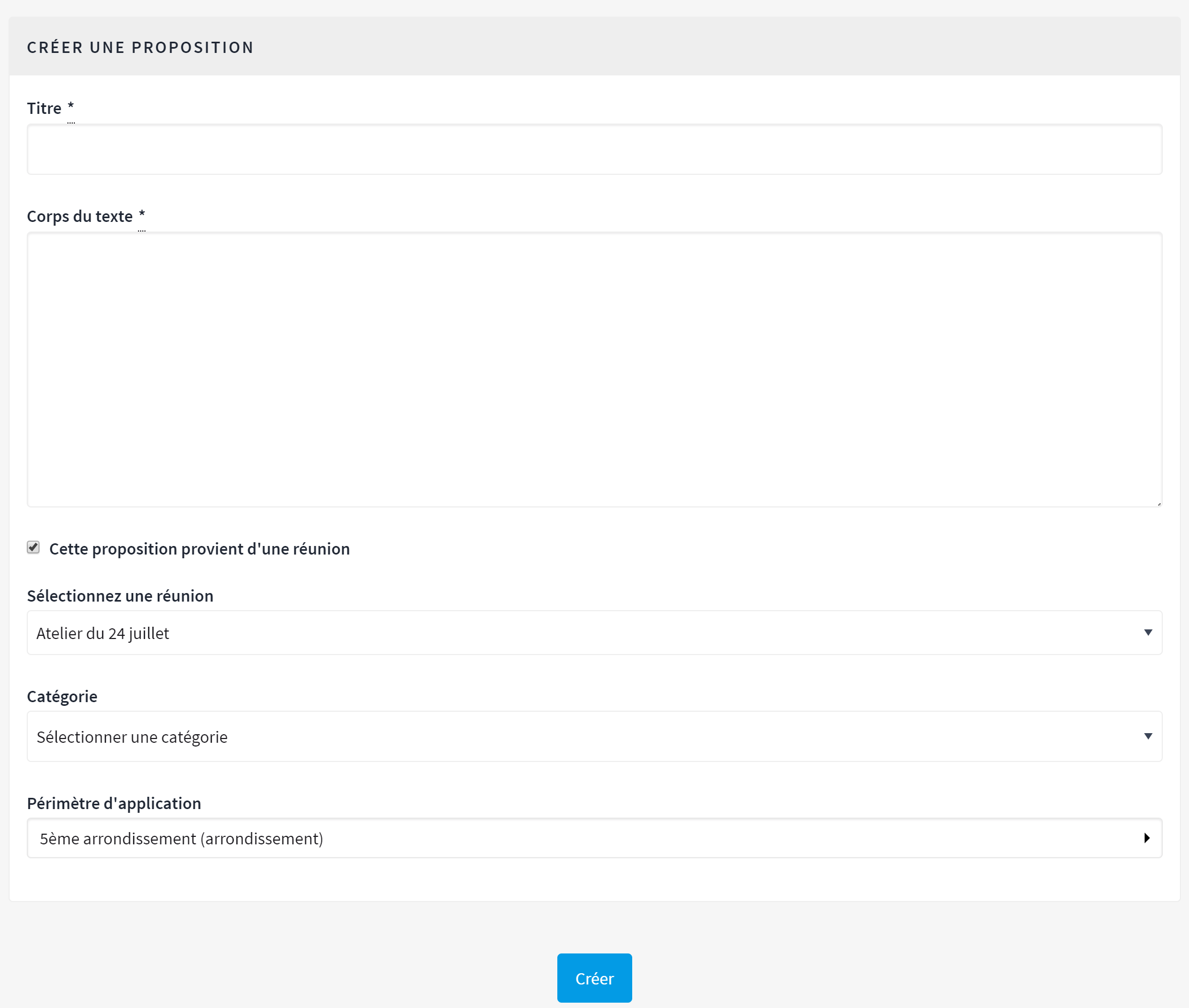
Task: Click the Corps du texte label
Action: click(80, 216)
